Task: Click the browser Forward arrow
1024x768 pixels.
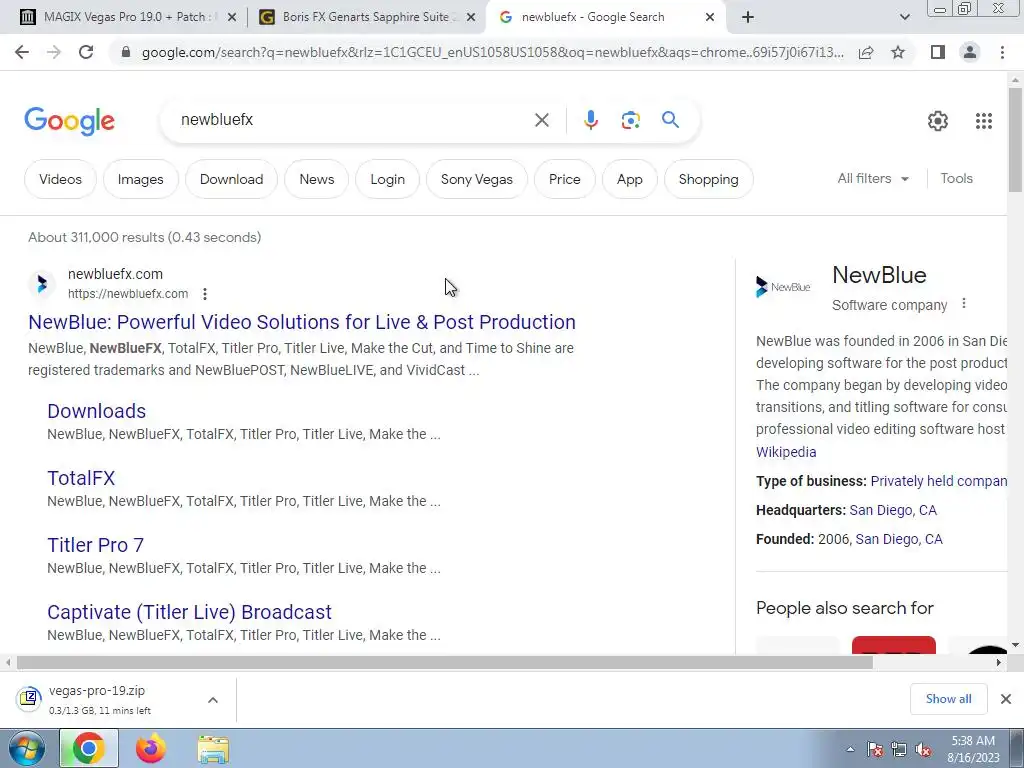Action: (54, 52)
